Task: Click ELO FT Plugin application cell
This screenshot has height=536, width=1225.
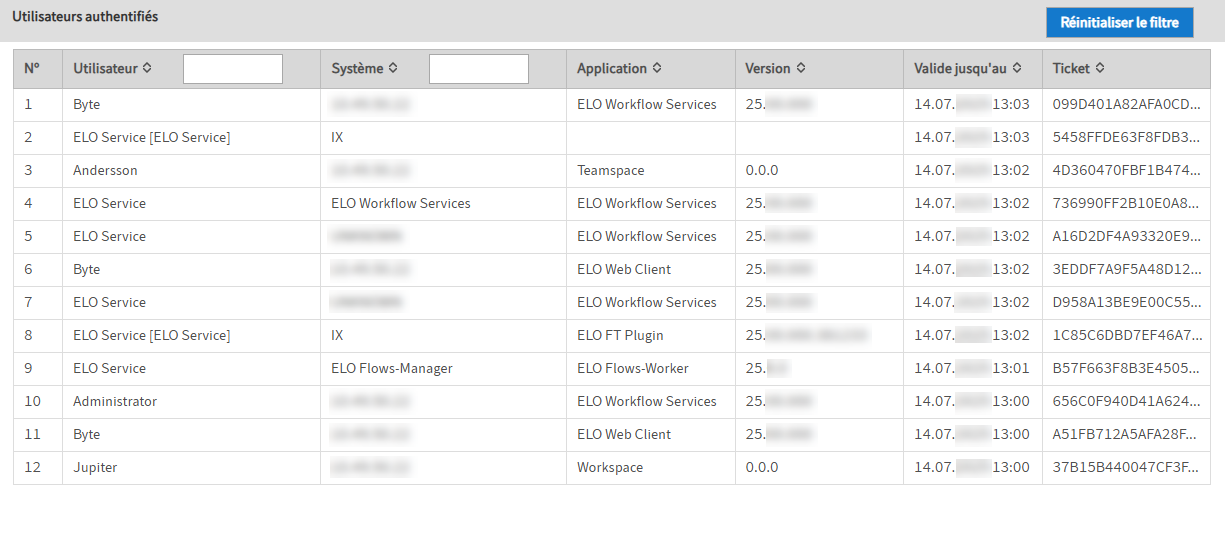Action: tap(620, 336)
